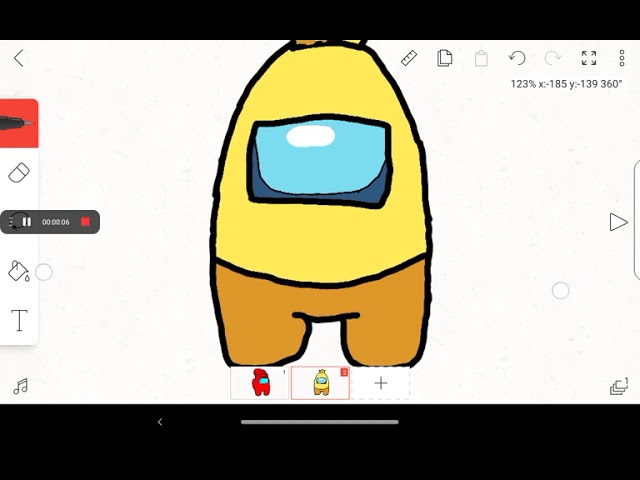The height and width of the screenshot is (480, 640).
Task: Click the screen recorder overlay icon
Action: pos(14,222)
